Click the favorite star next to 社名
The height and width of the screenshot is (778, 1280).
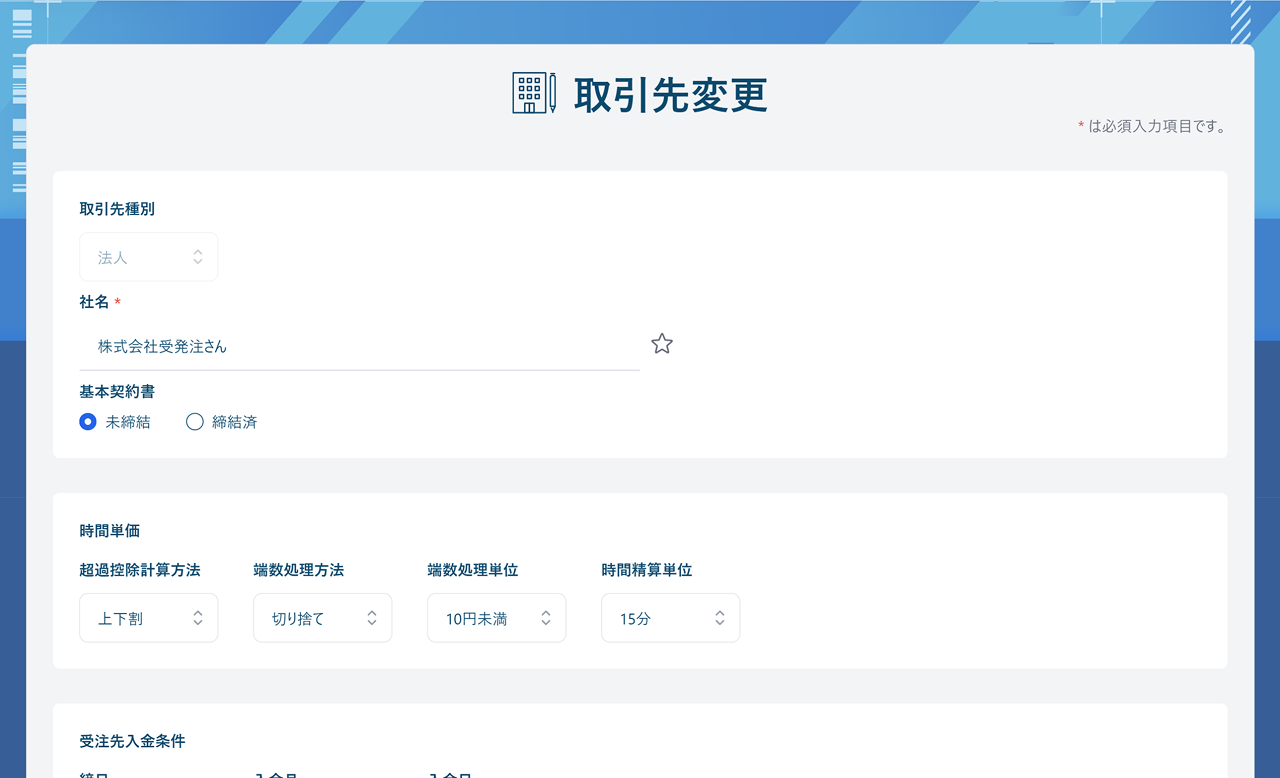click(662, 344)
